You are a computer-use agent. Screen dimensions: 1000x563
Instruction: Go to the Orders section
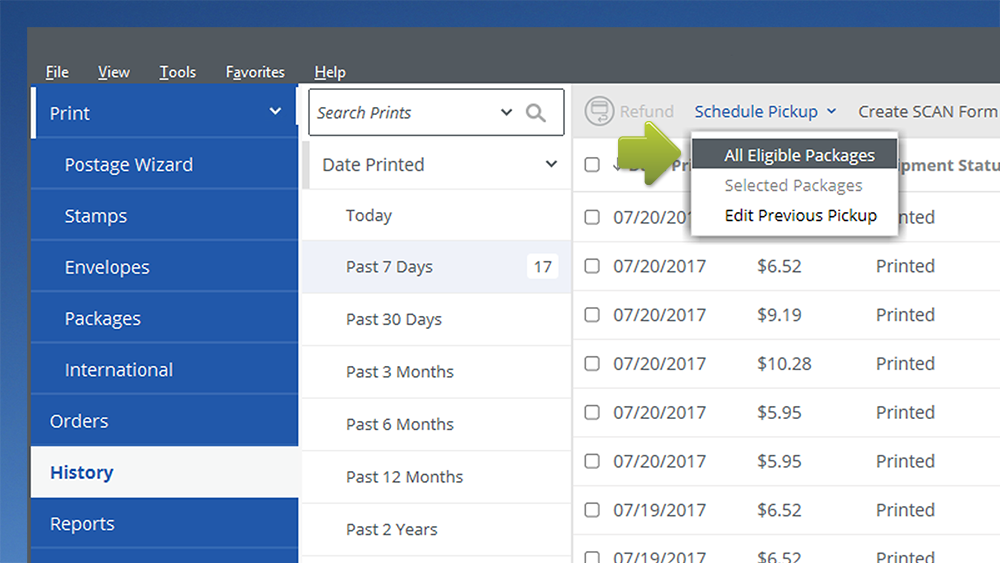pyautogui.click(x=165, y=421)
